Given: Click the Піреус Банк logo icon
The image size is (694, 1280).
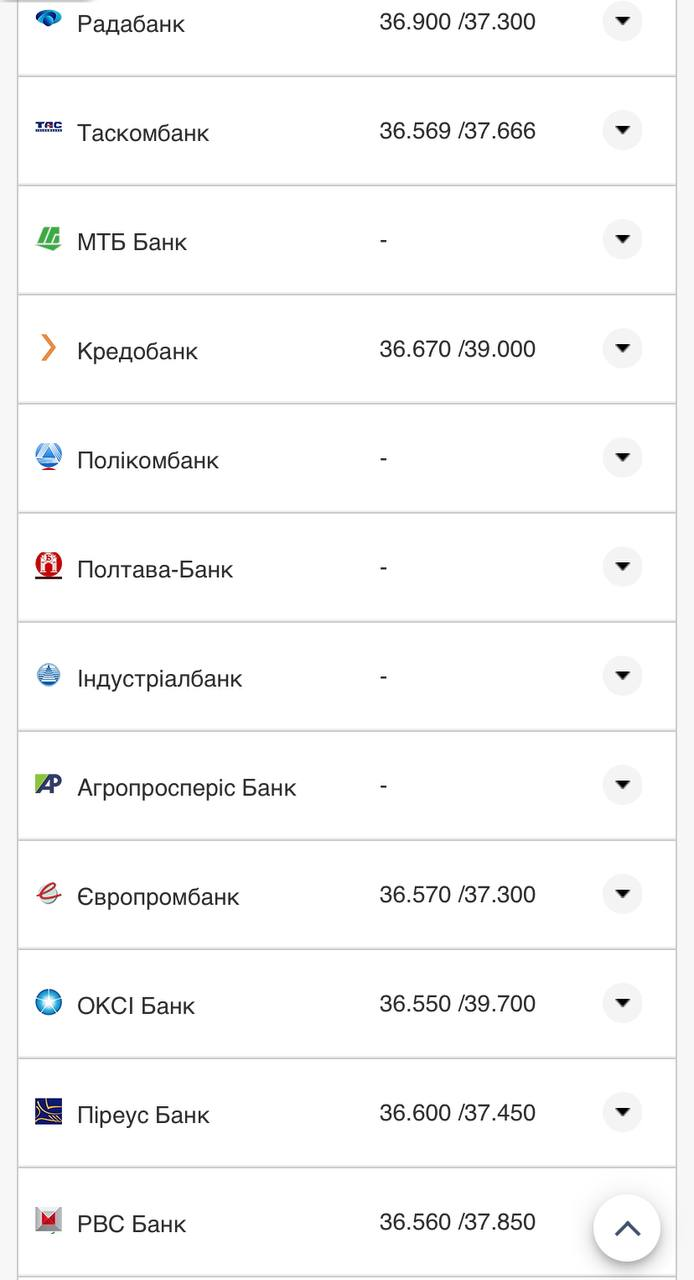Looking at the screenshot, I should tap(48, 1111).
